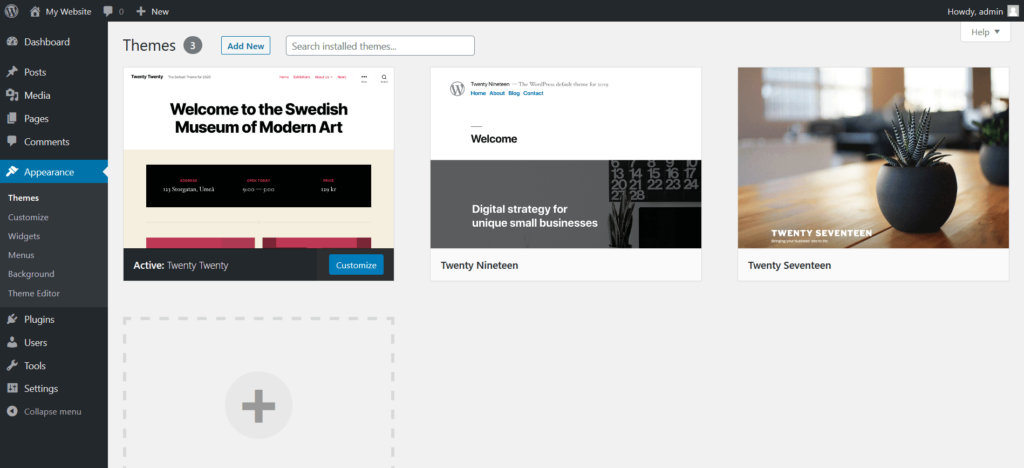1024x468 pixels.
Task: Click the Twenty Seventeen theme name
Action: (790, 266)
